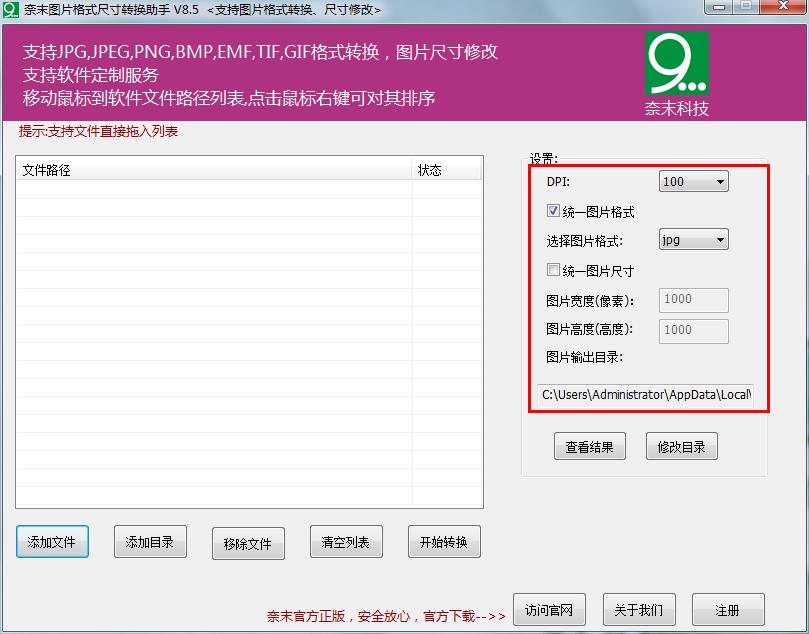Click the 图片宽度 input field

(693, 300)
